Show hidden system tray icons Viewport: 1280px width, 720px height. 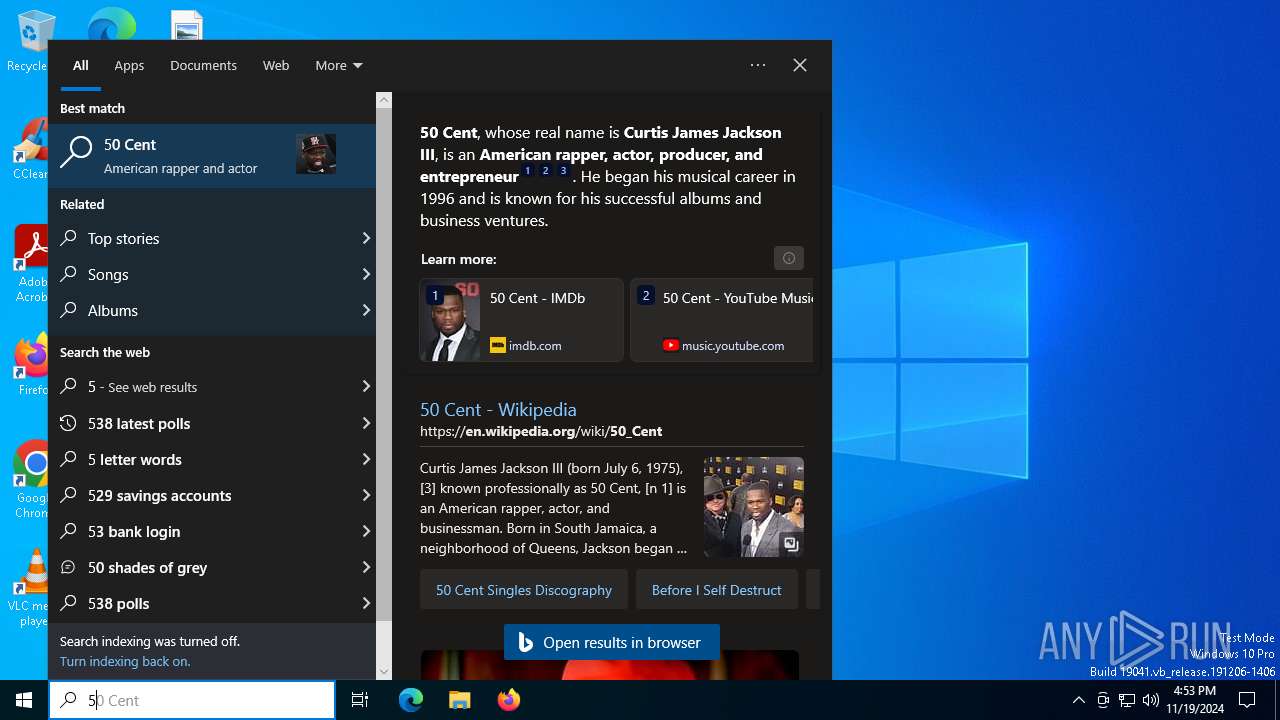tap(1078, 700)
